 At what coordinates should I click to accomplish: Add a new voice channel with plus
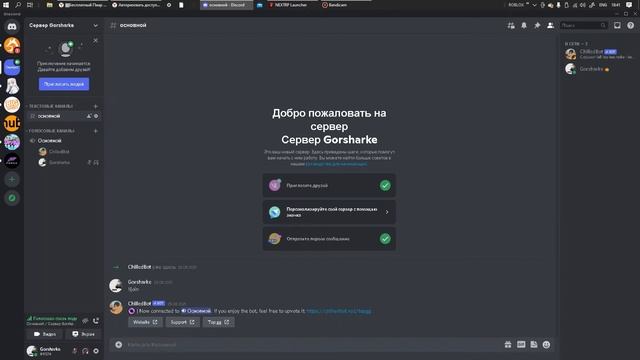coord(96,131)
